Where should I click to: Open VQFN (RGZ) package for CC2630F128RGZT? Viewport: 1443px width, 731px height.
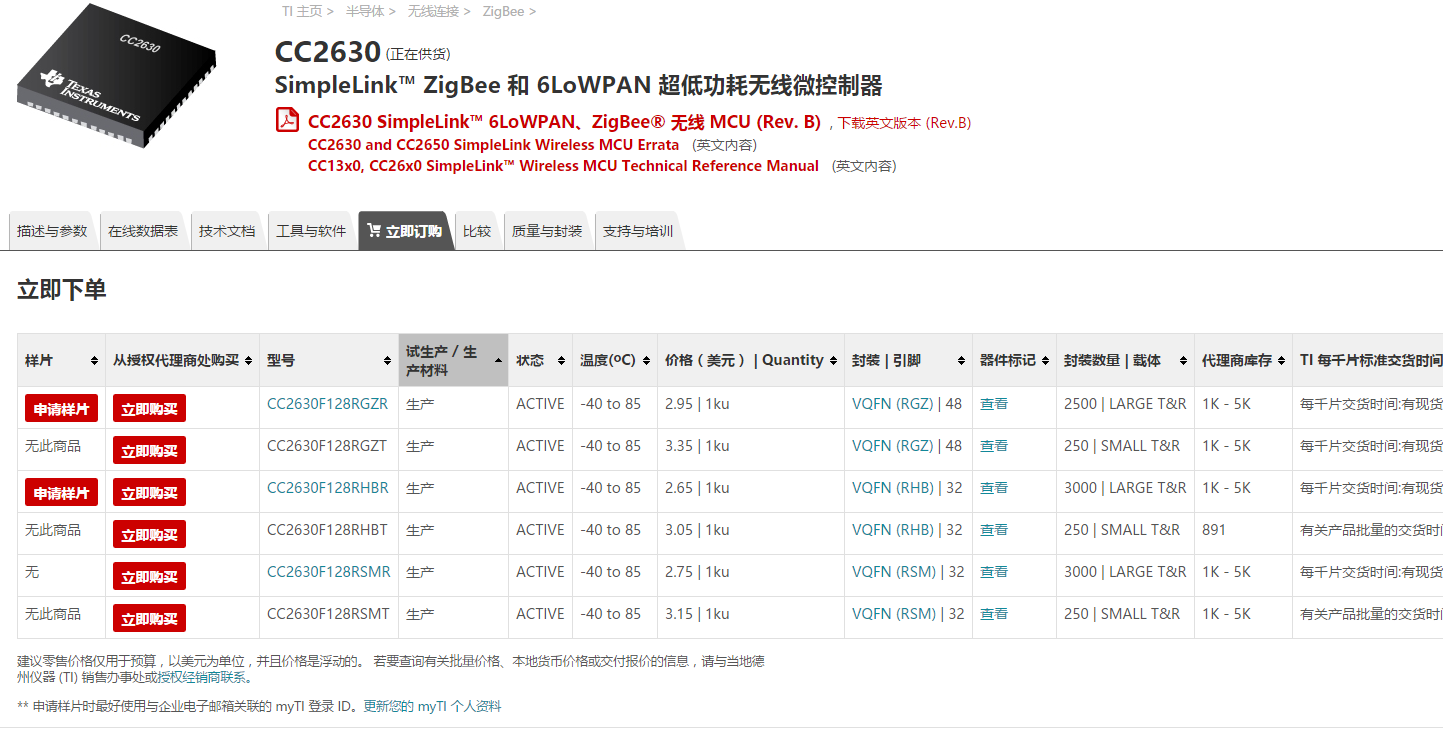tap(892, 446)
